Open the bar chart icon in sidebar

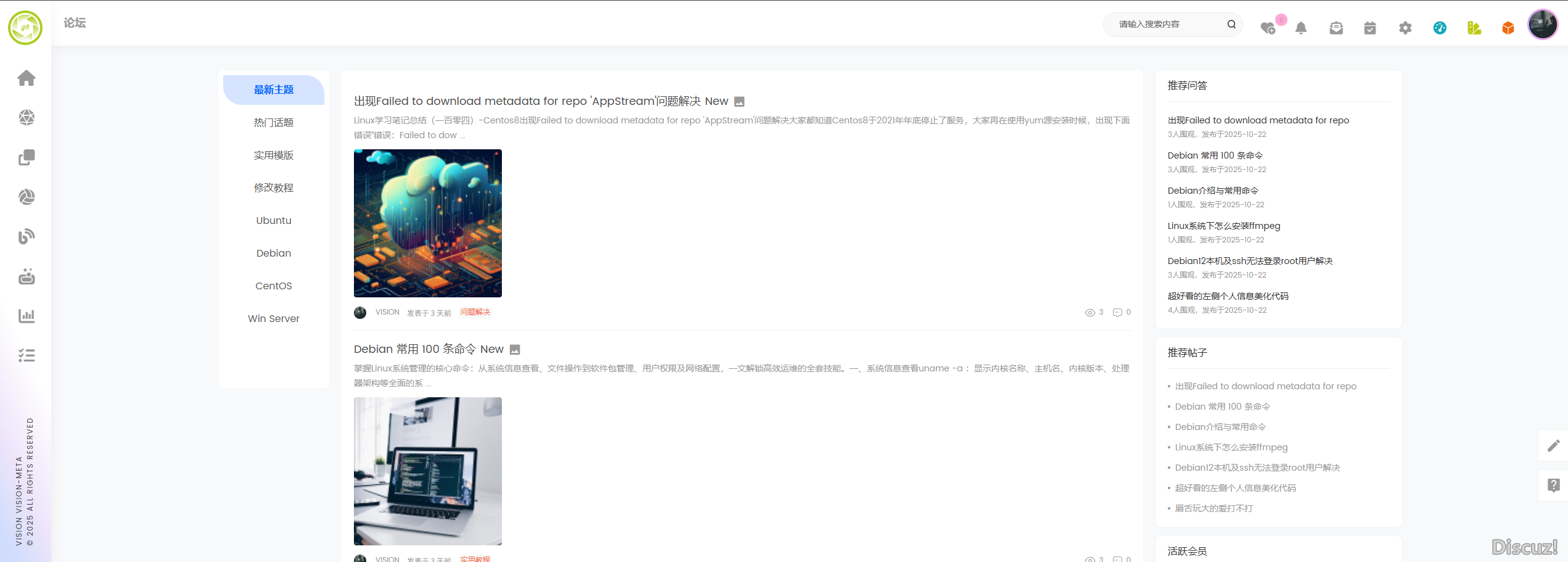27,316
